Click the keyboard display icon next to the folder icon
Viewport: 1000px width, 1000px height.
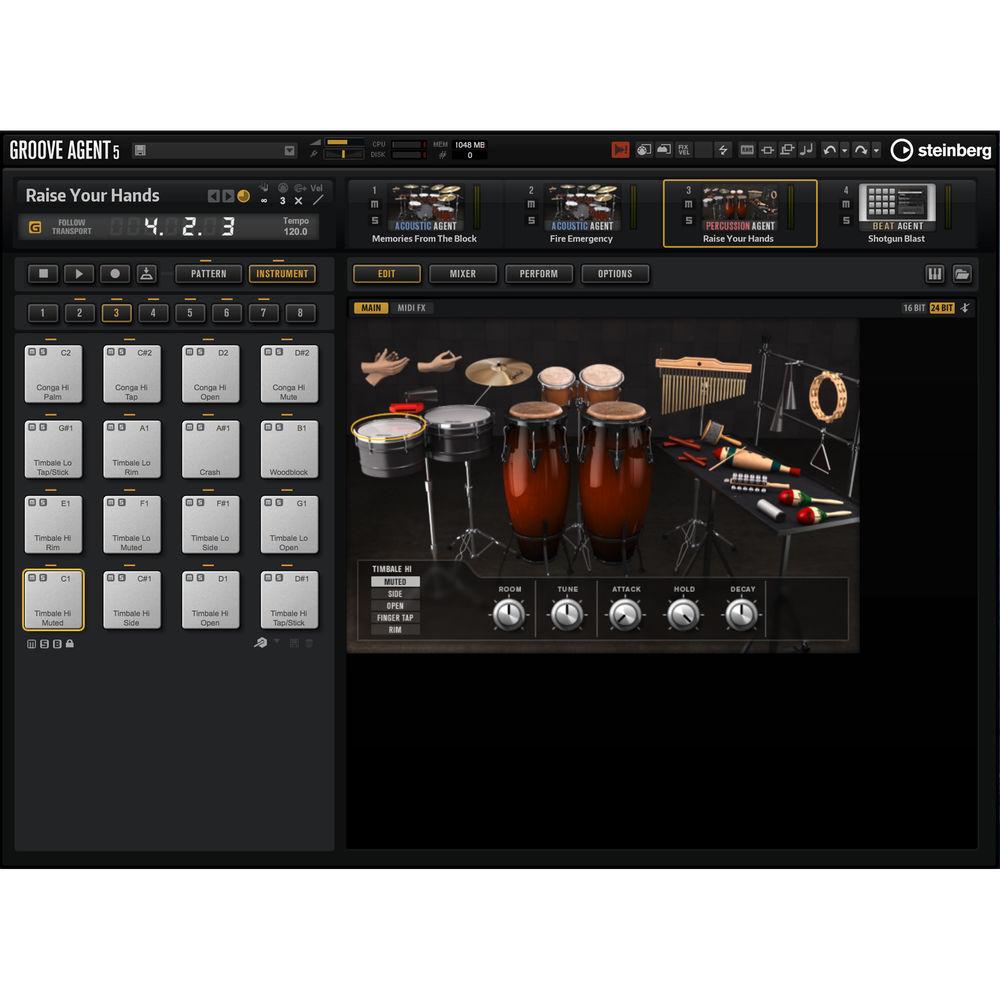click(x=933, y=274)
